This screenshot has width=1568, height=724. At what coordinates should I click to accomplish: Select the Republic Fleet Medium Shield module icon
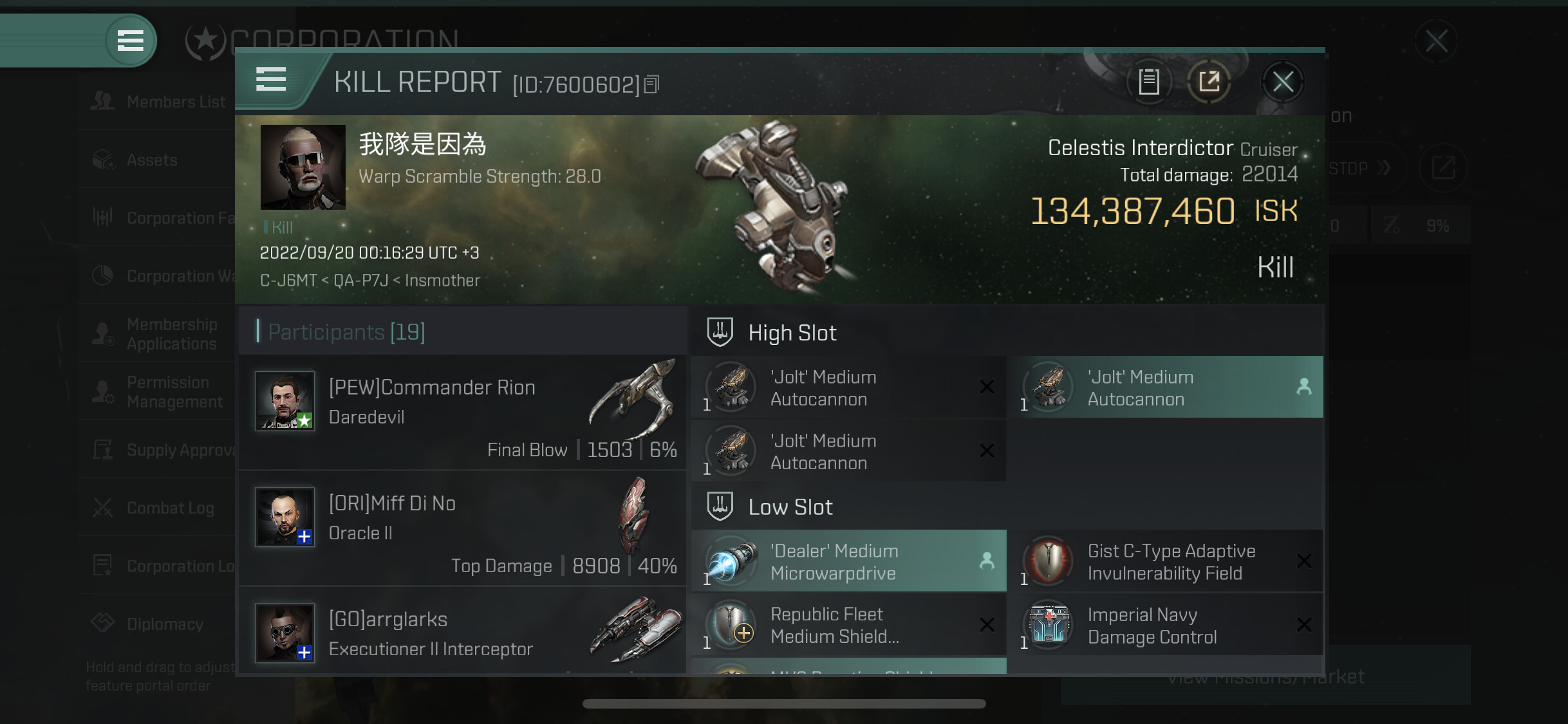731,625
